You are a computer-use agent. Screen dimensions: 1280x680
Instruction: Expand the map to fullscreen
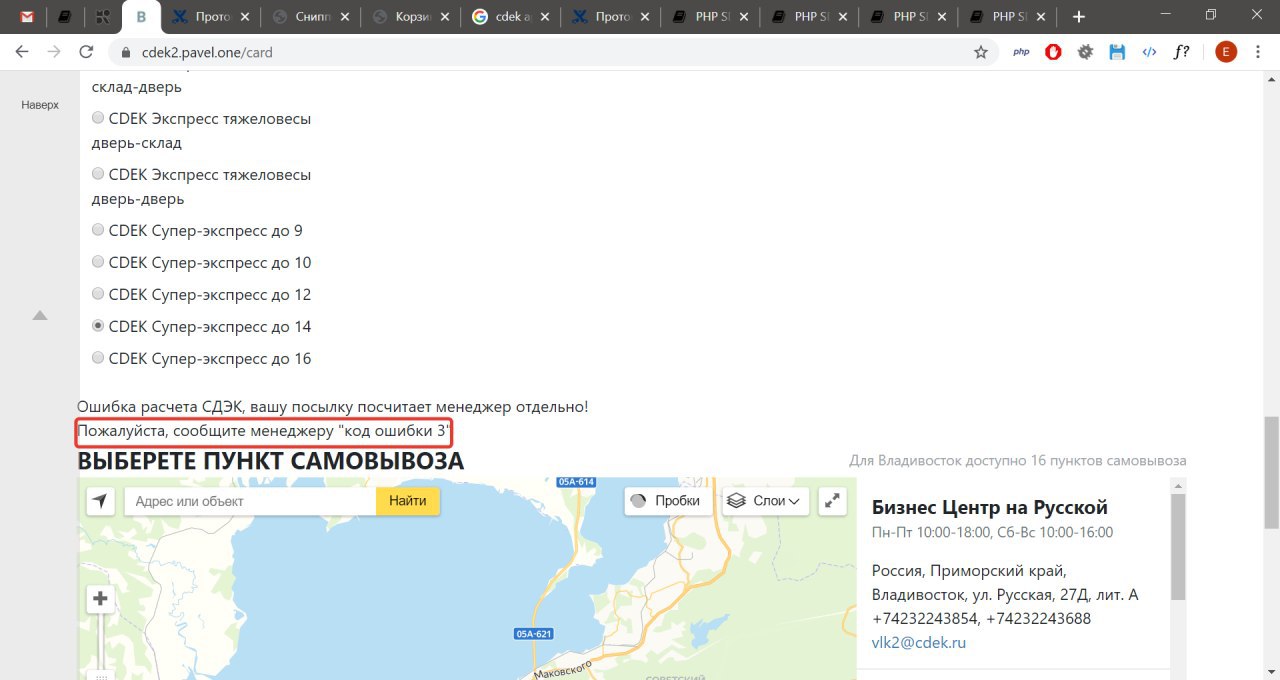point(833,501)
